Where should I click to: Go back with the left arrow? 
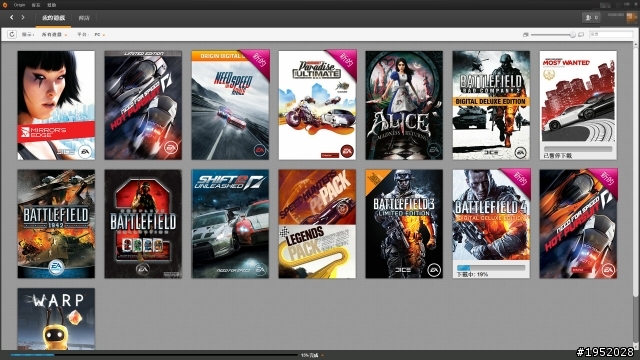tap(11, 18)
